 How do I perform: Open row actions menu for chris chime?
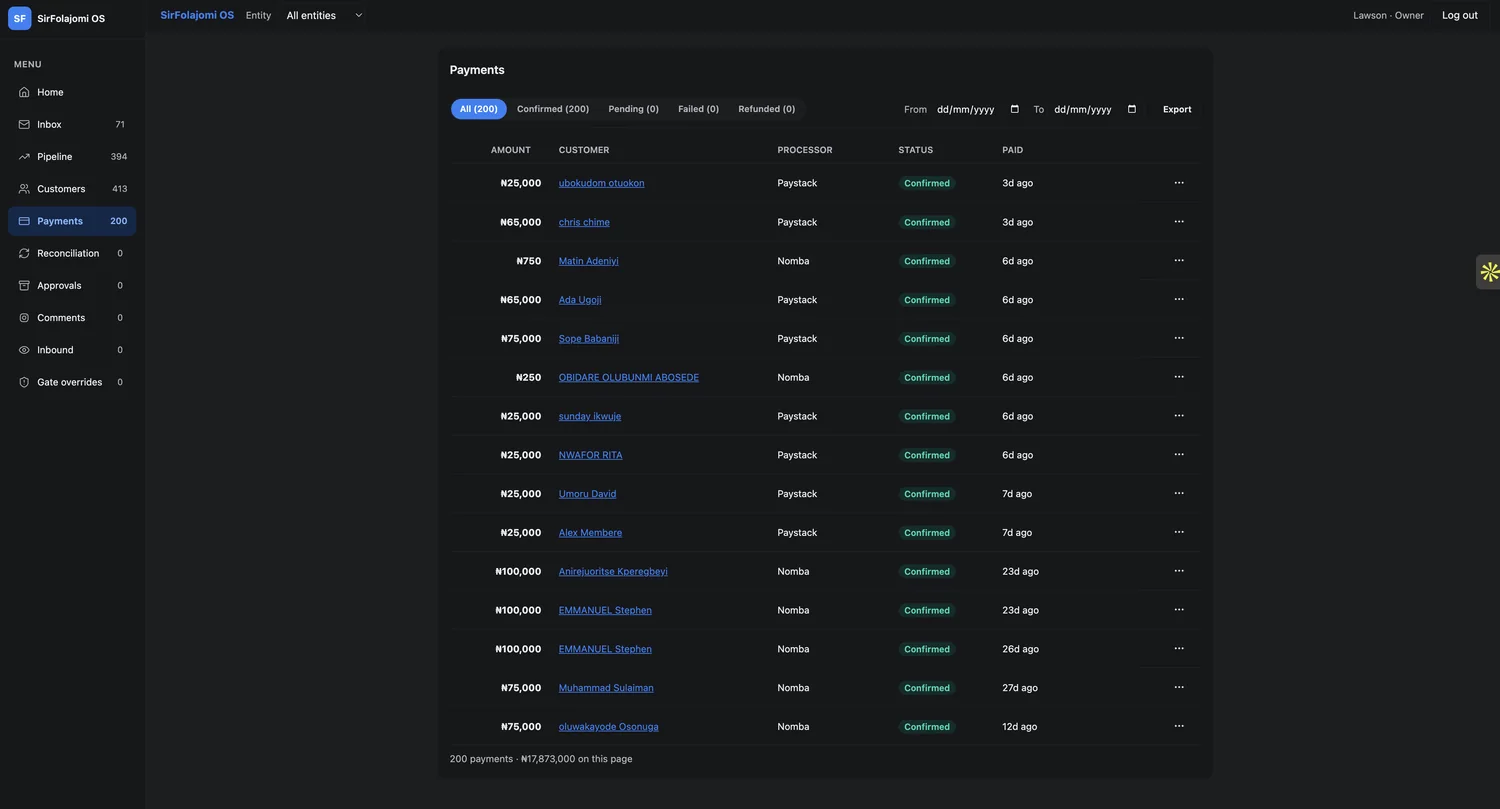[x=1179, y=221]
